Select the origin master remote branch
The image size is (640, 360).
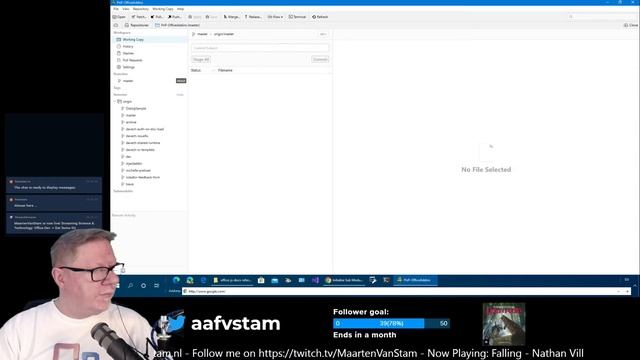coord(131,116)
